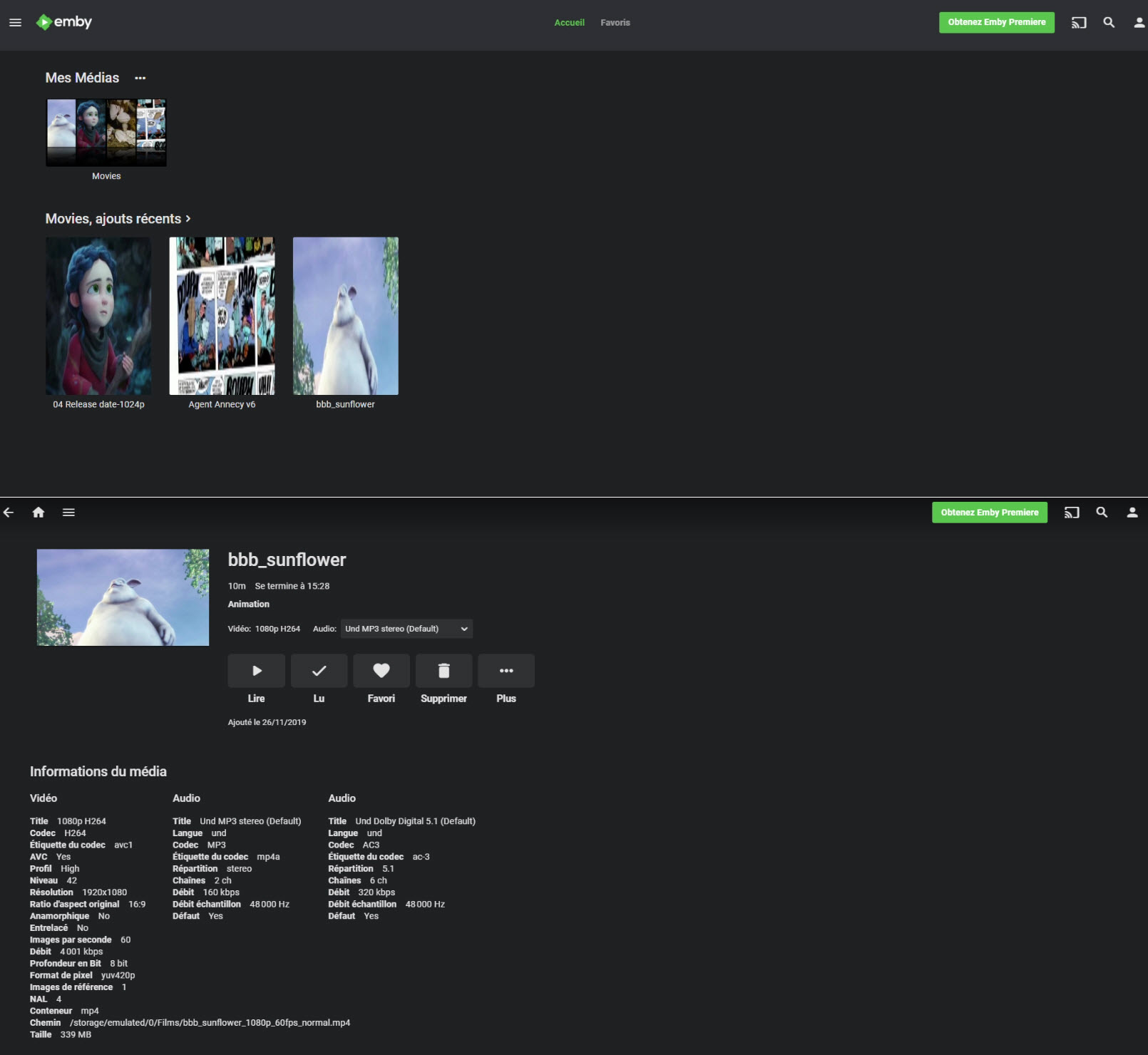Click the Images par seconde 60 value

(125, 940)
